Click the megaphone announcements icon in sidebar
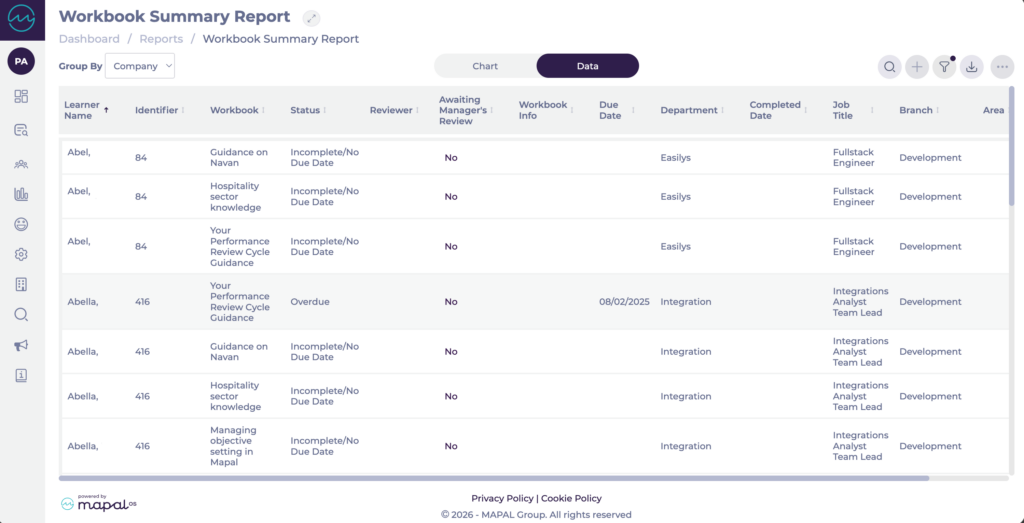The height and width of the screenshot is (523, 1024). pyautogui.click(x=21, y=345)
